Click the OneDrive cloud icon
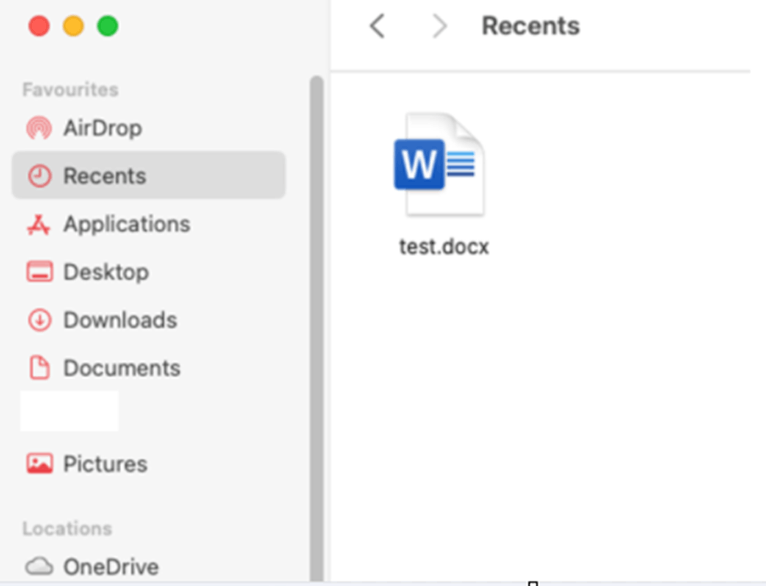This screenshot has width=766, height=586. [39, 566]
